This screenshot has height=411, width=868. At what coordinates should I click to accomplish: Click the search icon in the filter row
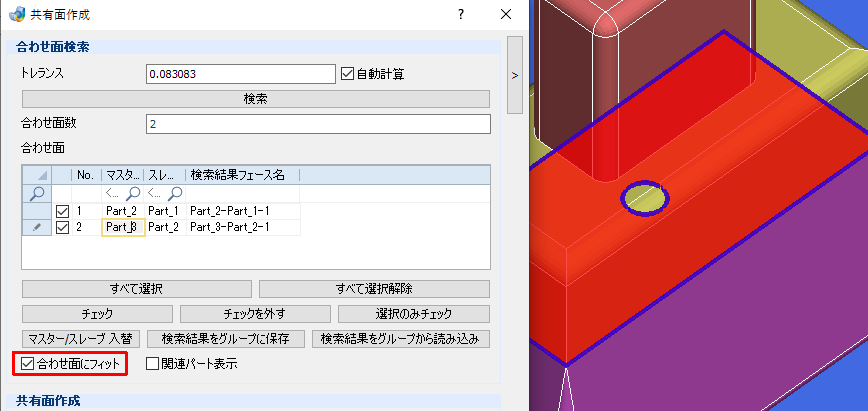[x=37, y=193]
